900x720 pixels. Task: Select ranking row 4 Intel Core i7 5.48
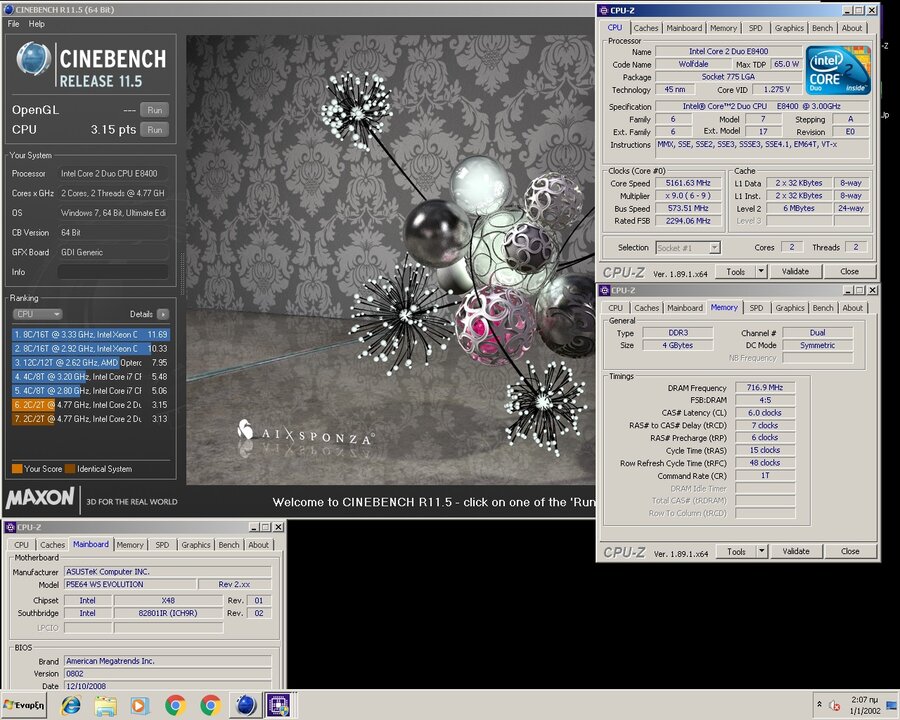pyautogui.click(x=91, y=377)
